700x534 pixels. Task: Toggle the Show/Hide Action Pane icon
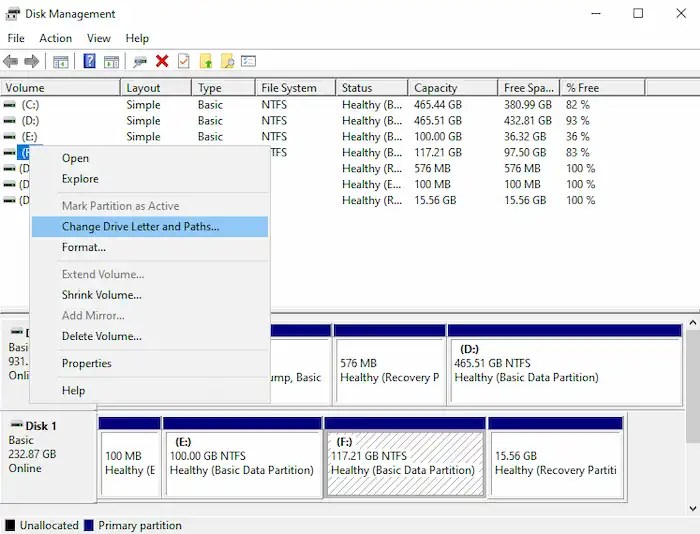[111, 62]
